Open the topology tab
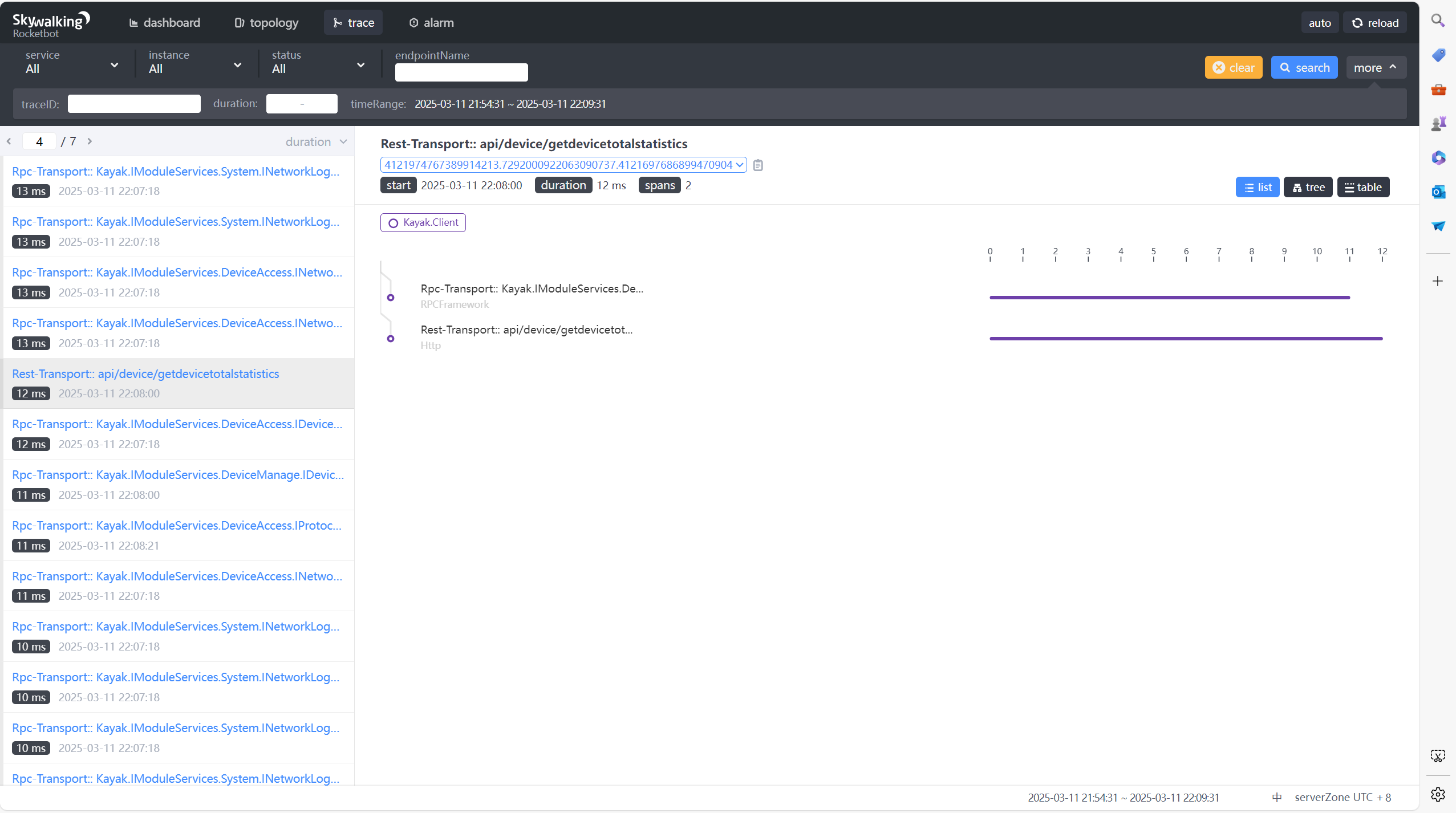The width and height of the screenshot is (1456, 813). 266,23
